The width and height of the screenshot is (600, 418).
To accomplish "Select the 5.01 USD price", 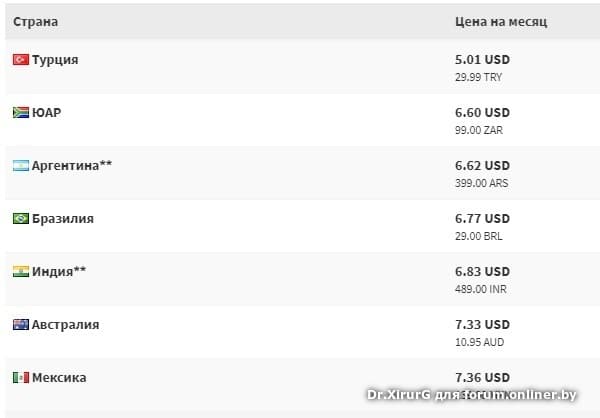I will click(482, 60).
